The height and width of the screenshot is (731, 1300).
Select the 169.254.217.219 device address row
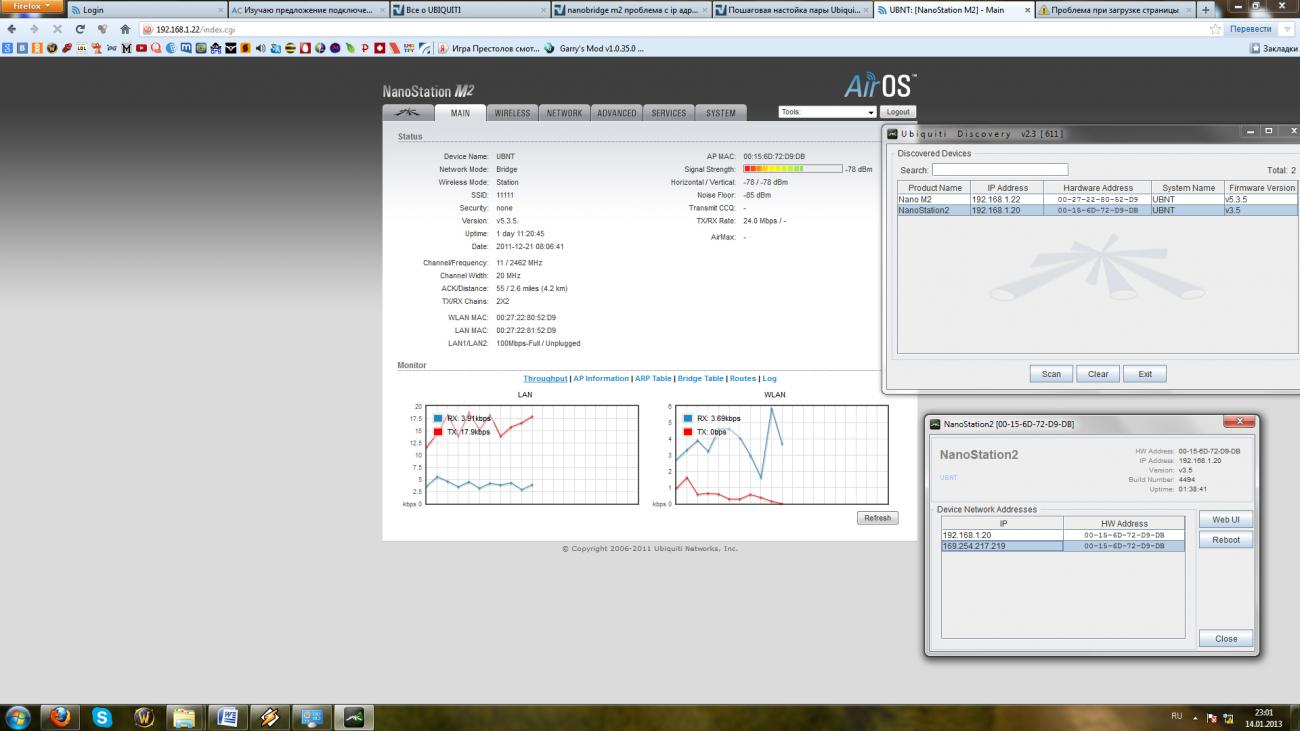tap(1063, 546)
